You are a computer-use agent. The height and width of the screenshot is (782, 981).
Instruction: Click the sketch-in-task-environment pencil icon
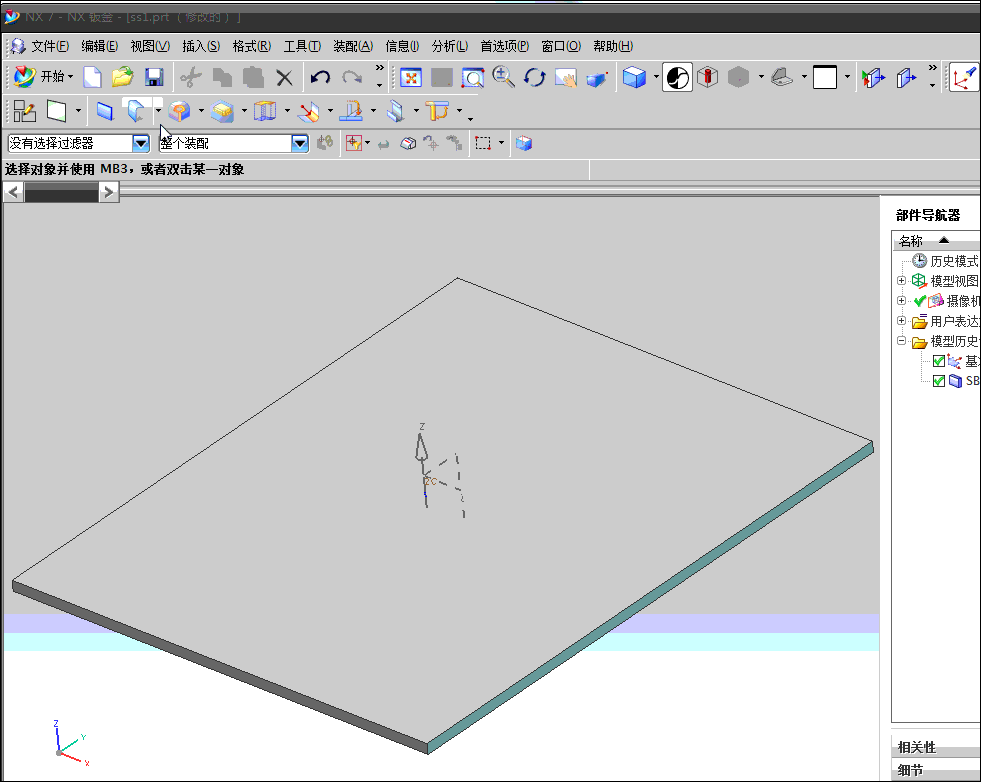tap(24, 111)
